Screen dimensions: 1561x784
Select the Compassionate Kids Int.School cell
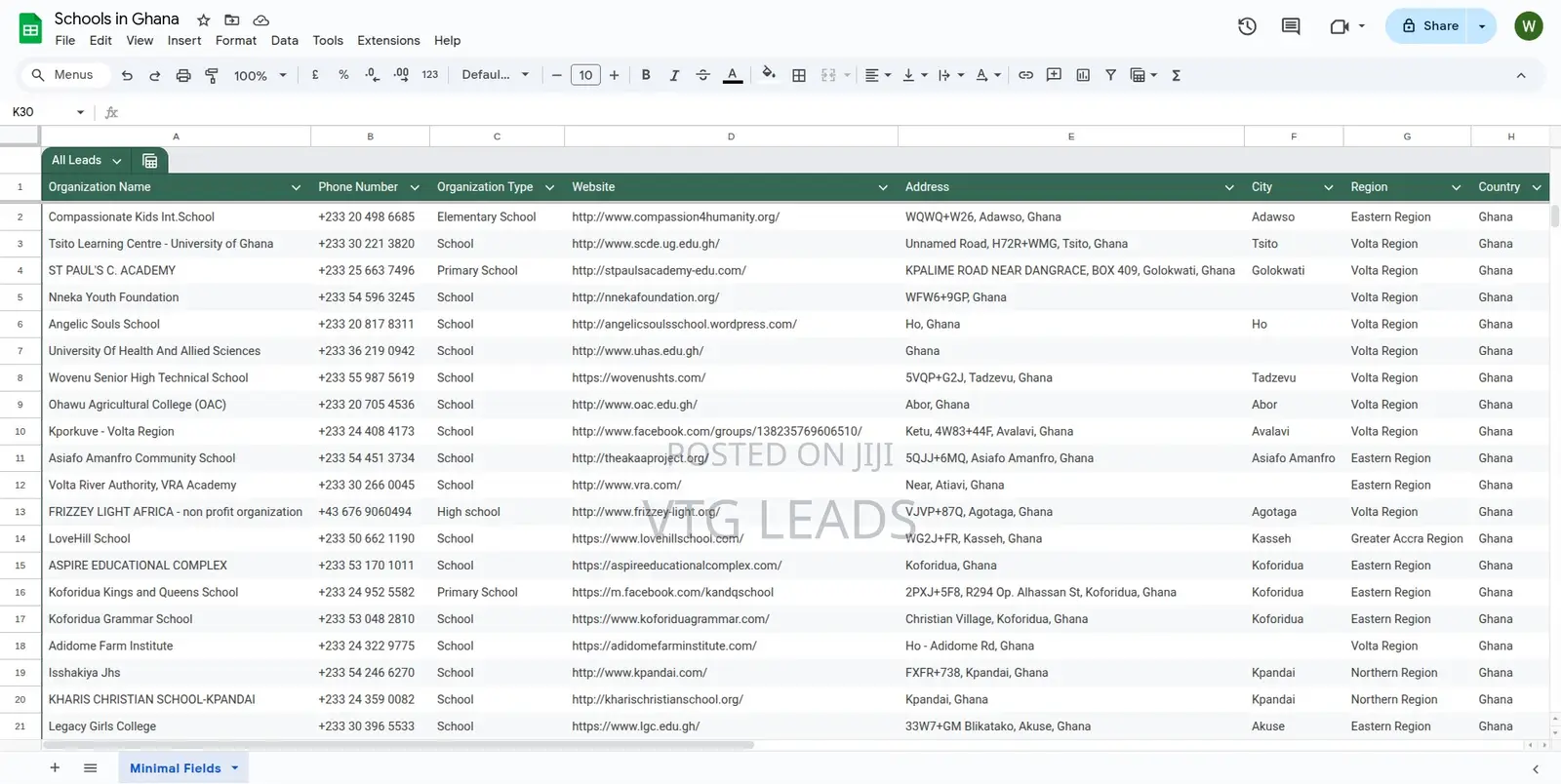176,217
